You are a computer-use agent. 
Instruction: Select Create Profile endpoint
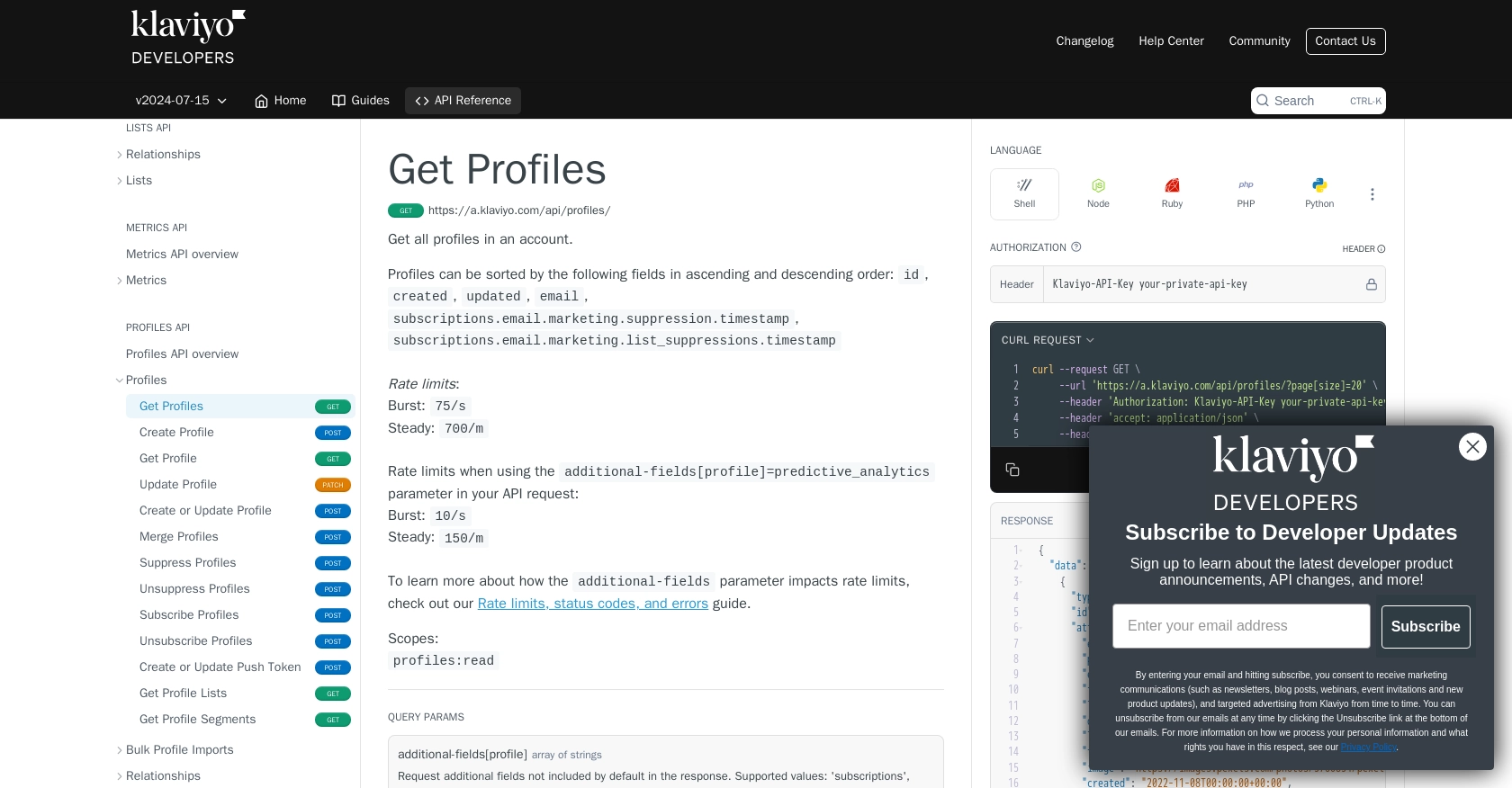(240, 433)
